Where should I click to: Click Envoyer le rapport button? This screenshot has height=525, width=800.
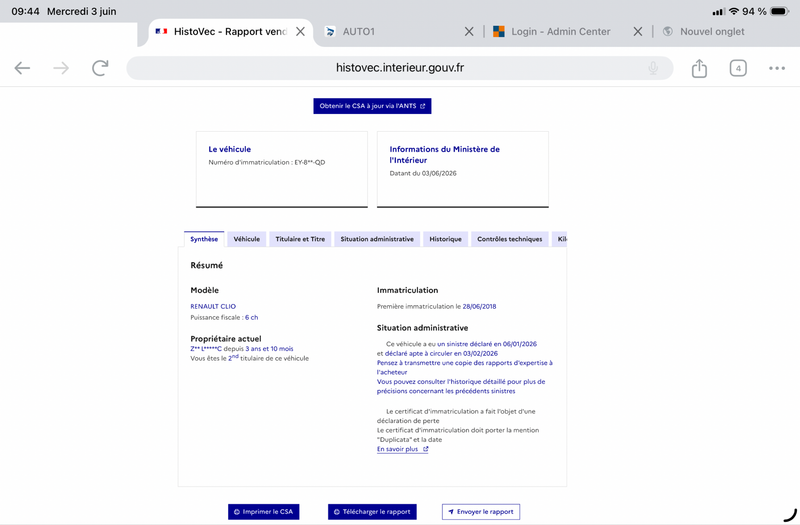click(x=481, y=512)
